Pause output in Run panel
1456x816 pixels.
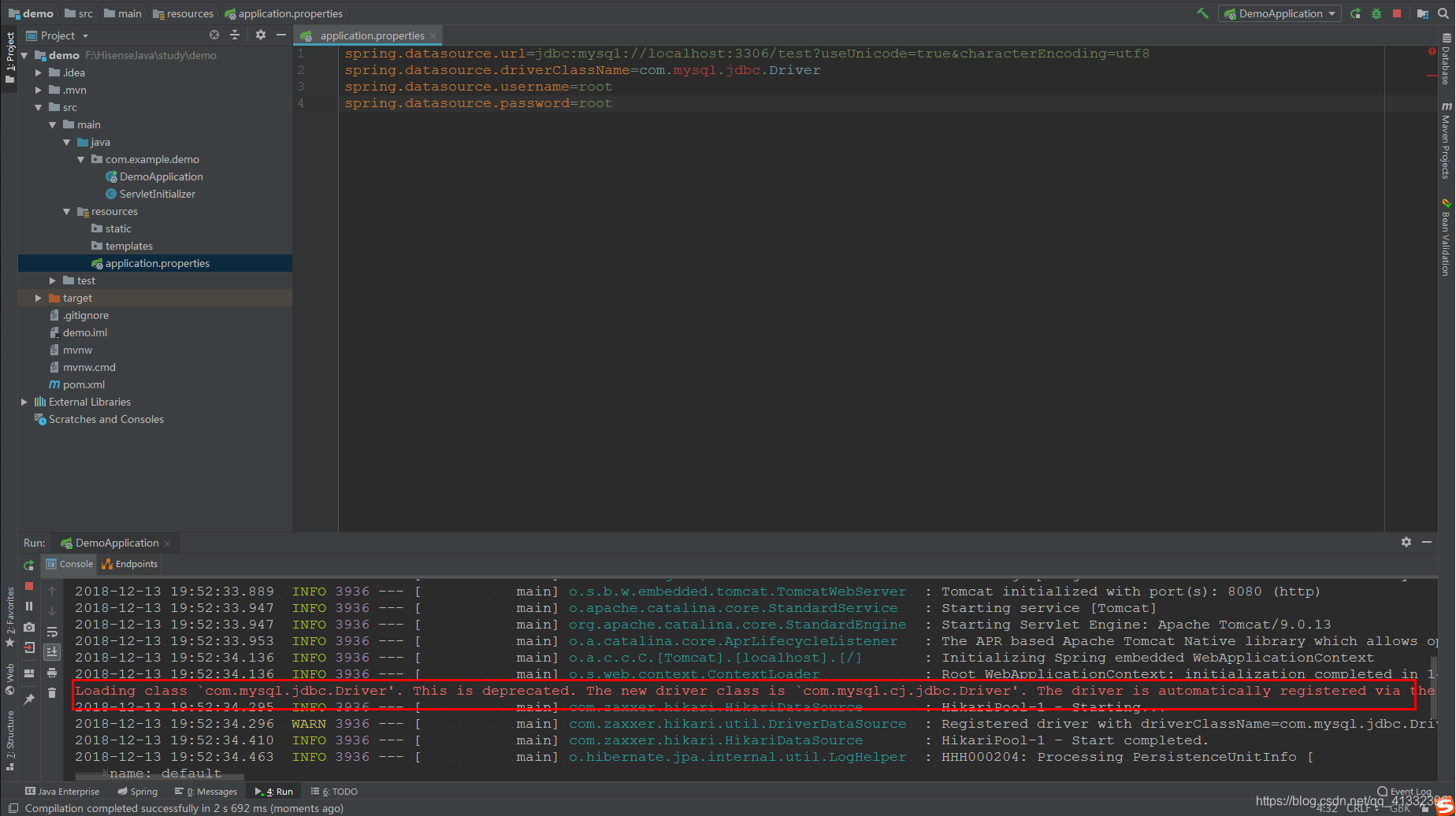(x=29, y=606)
